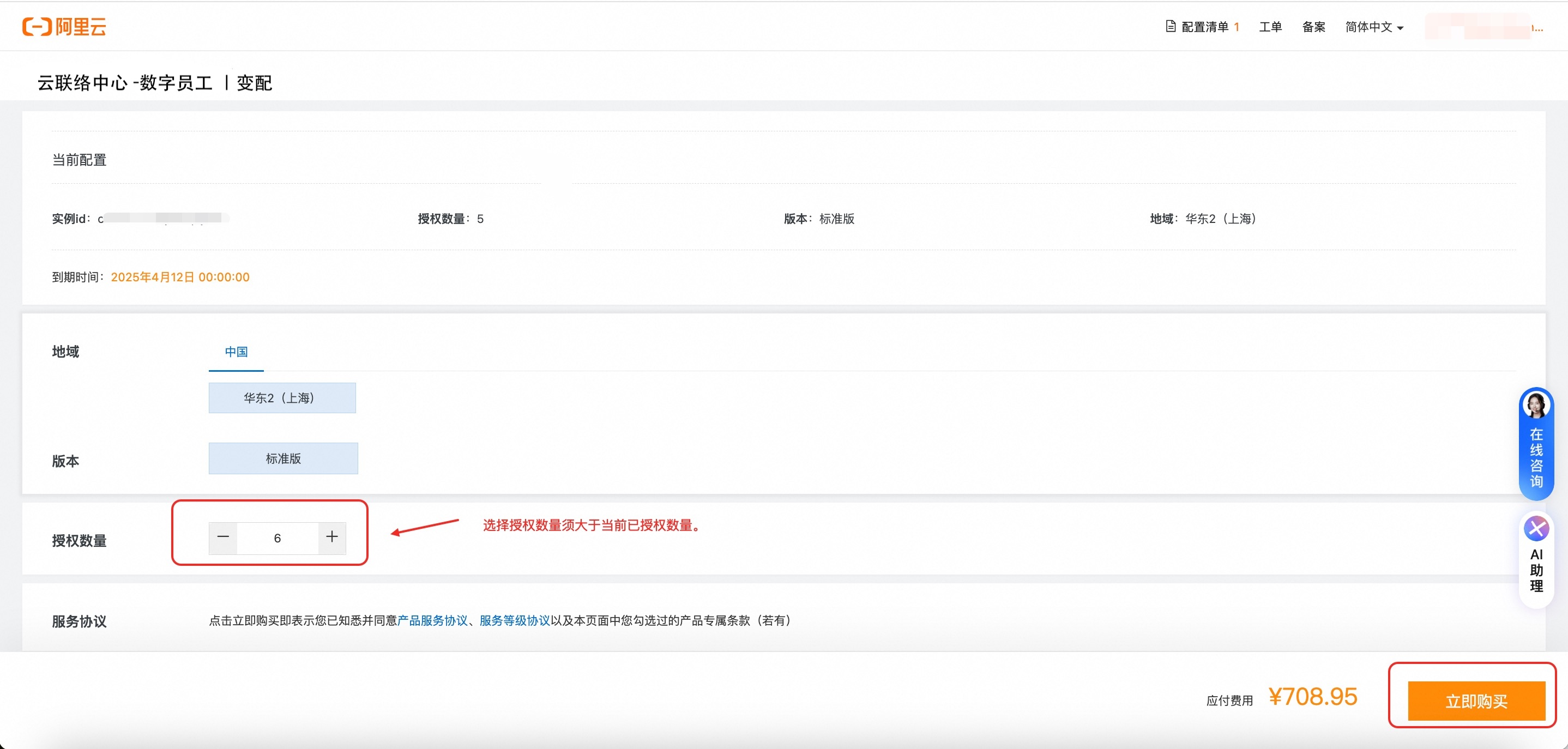Open the 配置清单 list icon

[1170, 26]
